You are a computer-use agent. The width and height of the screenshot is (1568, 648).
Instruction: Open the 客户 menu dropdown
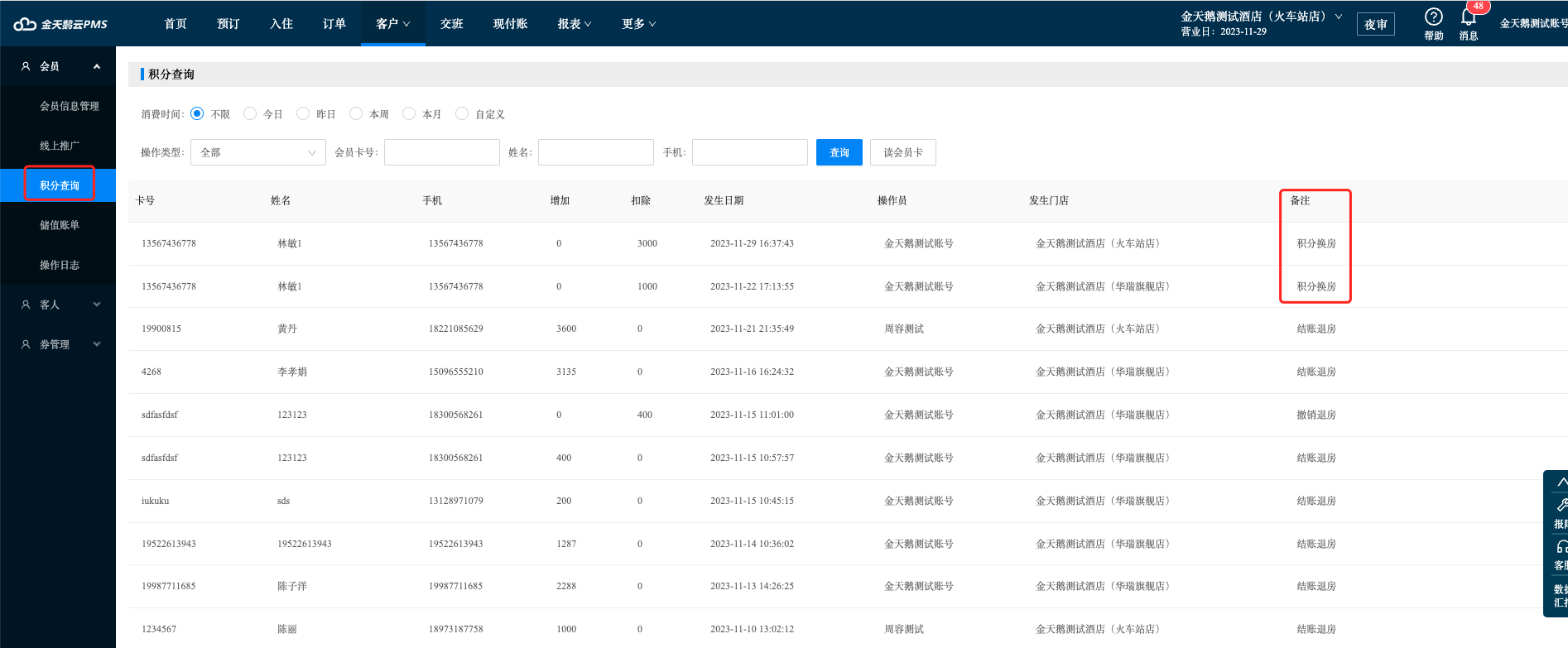(393, 24)
